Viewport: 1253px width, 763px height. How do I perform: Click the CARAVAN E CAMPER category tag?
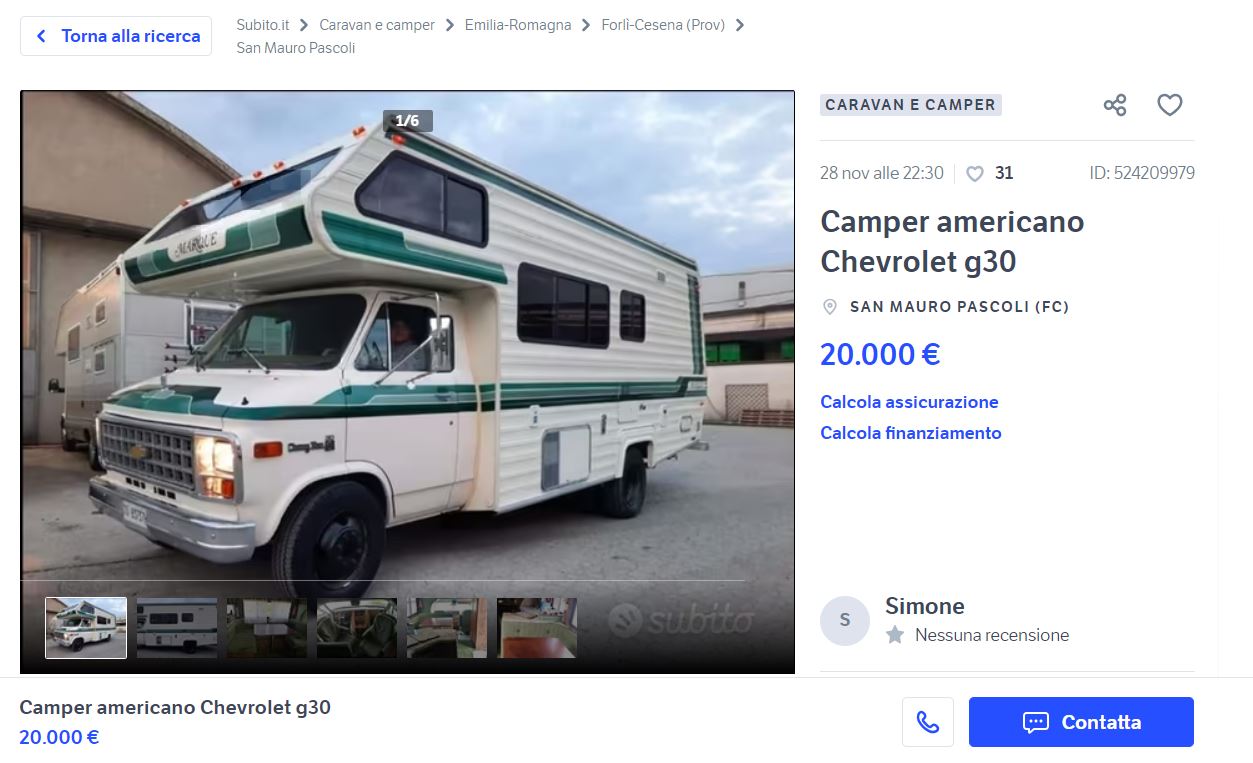(910, 105)
